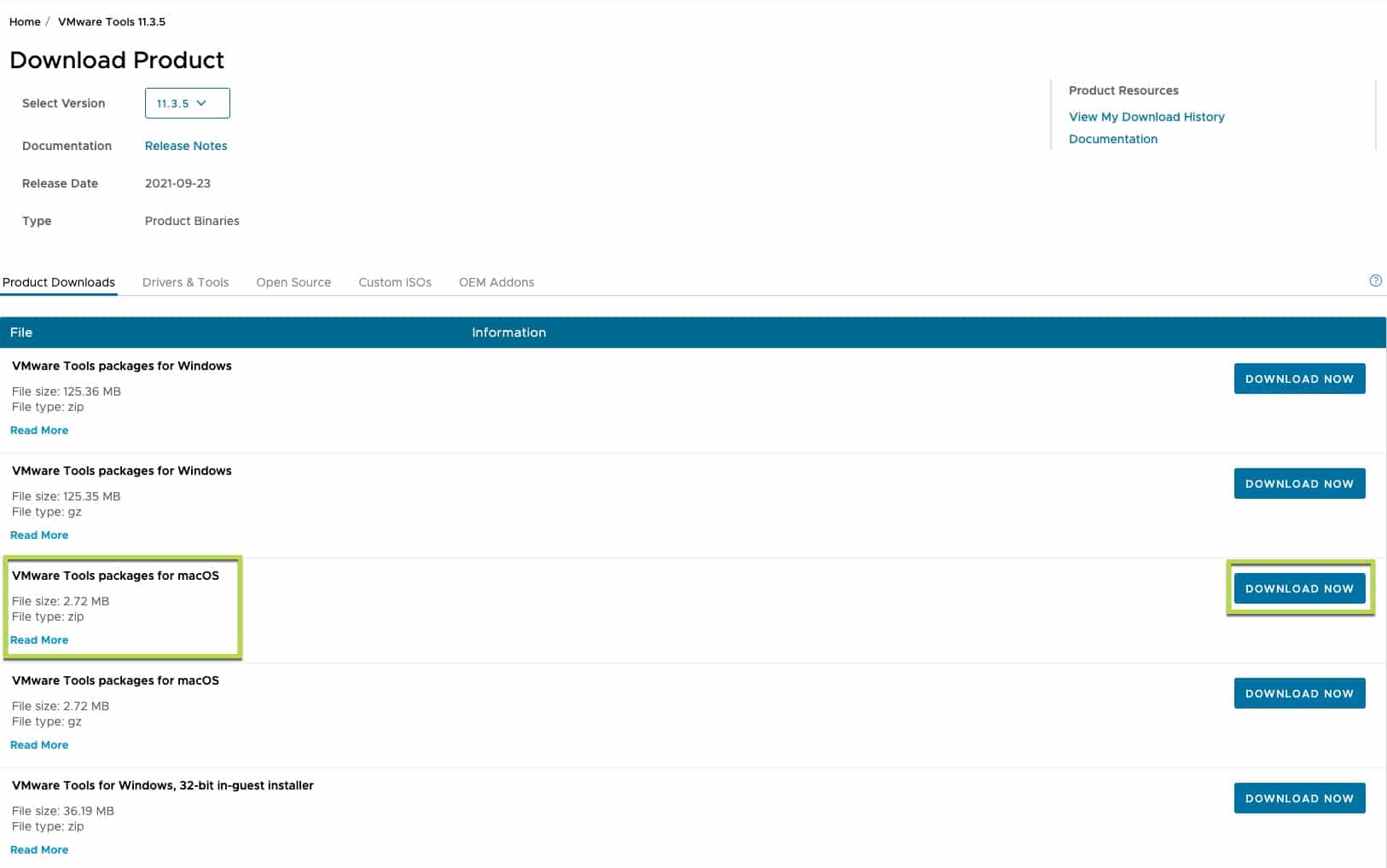
Task: Switch to Open Source tab
Action: pos(293,282)
